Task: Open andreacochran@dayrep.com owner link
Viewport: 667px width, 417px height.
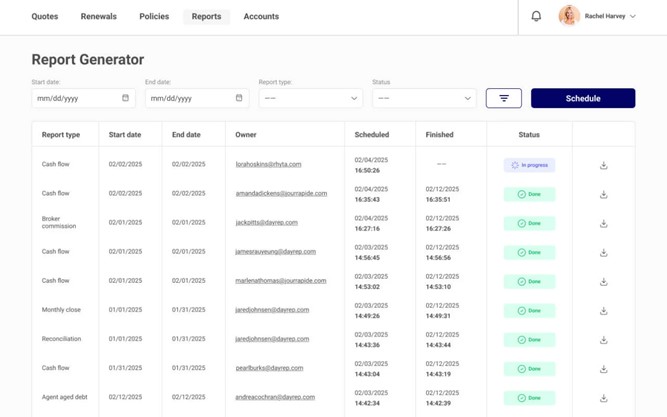Action: [x=275, y=397]
